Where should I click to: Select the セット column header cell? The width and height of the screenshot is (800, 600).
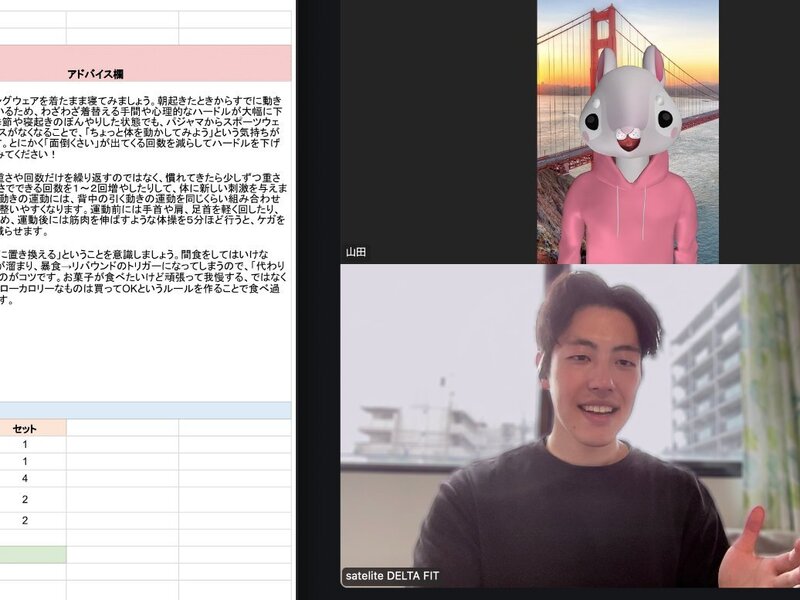(25, 428)
